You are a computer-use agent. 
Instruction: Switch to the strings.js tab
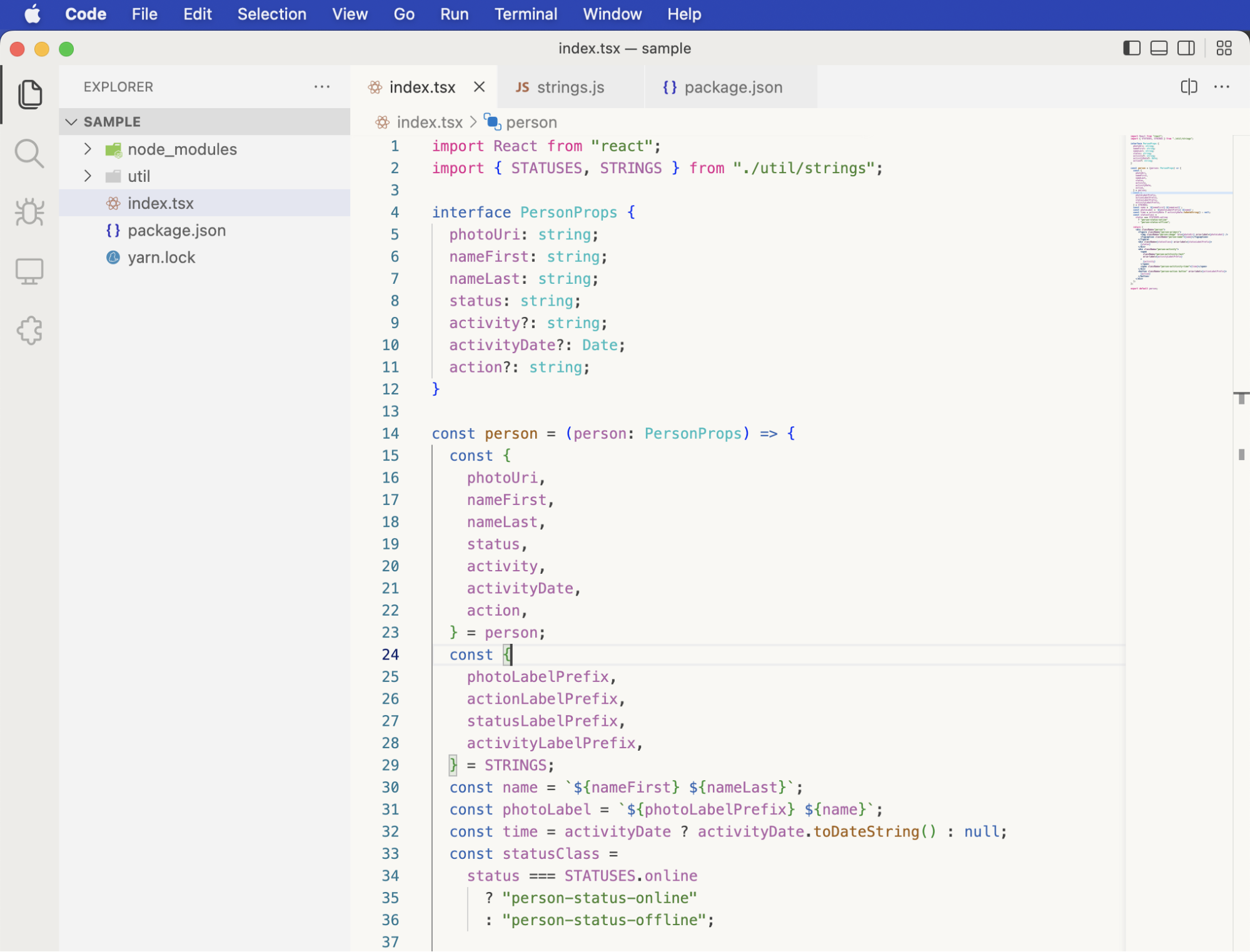pyautogui.click(x=570, y=87)
